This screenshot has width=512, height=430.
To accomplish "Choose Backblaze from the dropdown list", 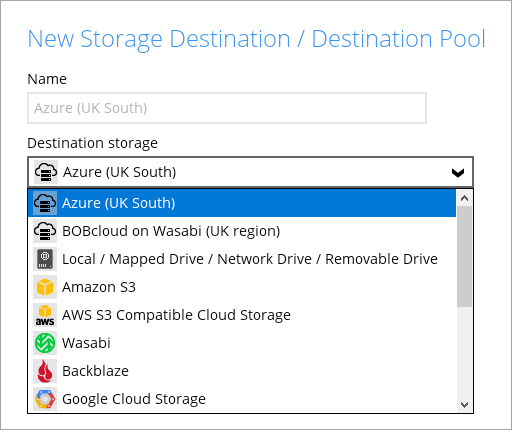I will [x=242, y=371].
